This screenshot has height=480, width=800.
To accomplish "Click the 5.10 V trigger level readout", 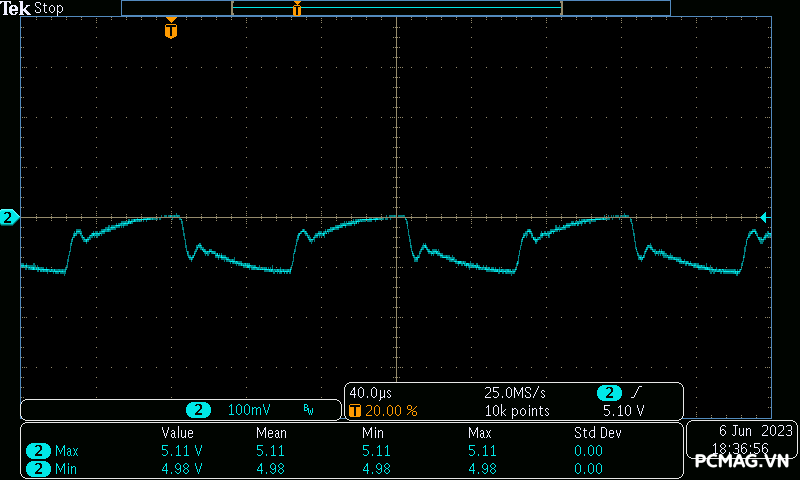I will point(623,411).
